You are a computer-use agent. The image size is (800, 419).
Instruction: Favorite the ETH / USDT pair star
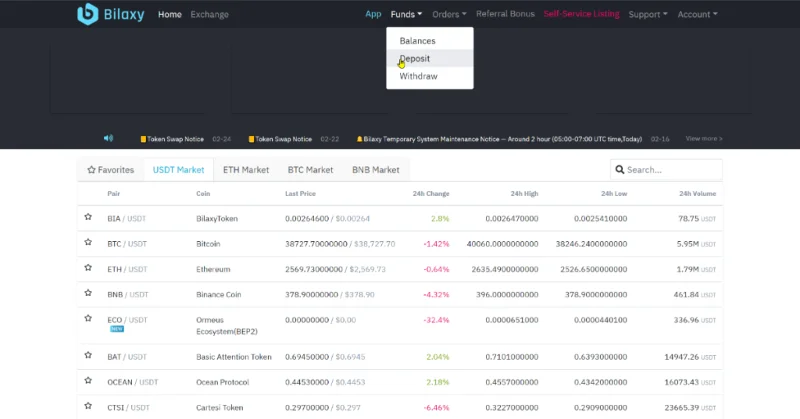point(88,267)
